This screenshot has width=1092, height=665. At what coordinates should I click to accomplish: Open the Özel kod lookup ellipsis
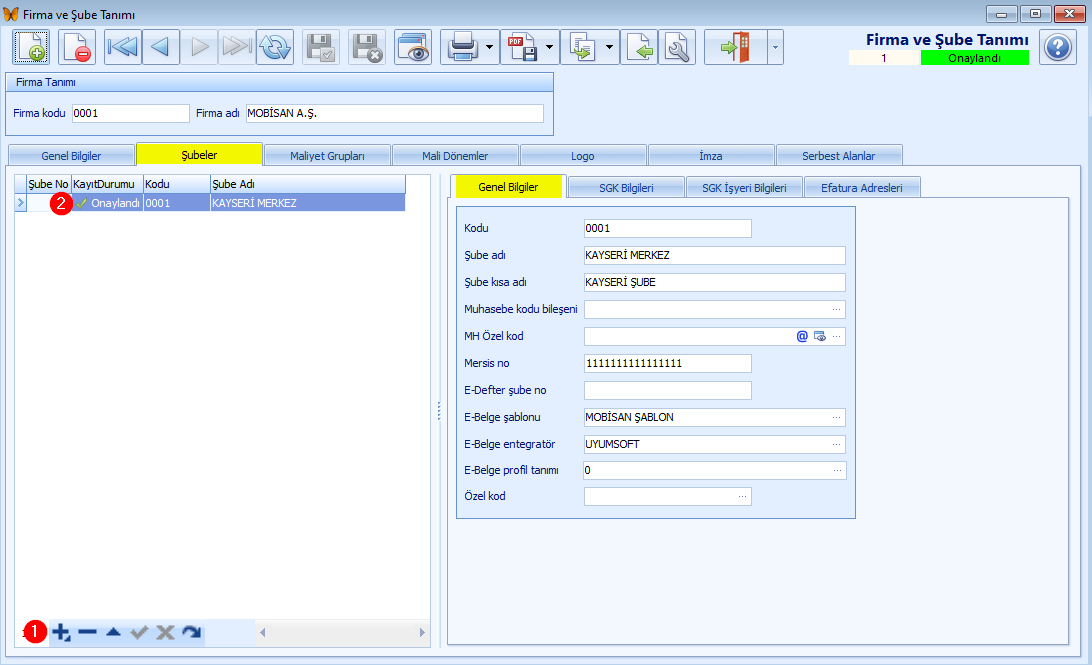tap(742, 496)
